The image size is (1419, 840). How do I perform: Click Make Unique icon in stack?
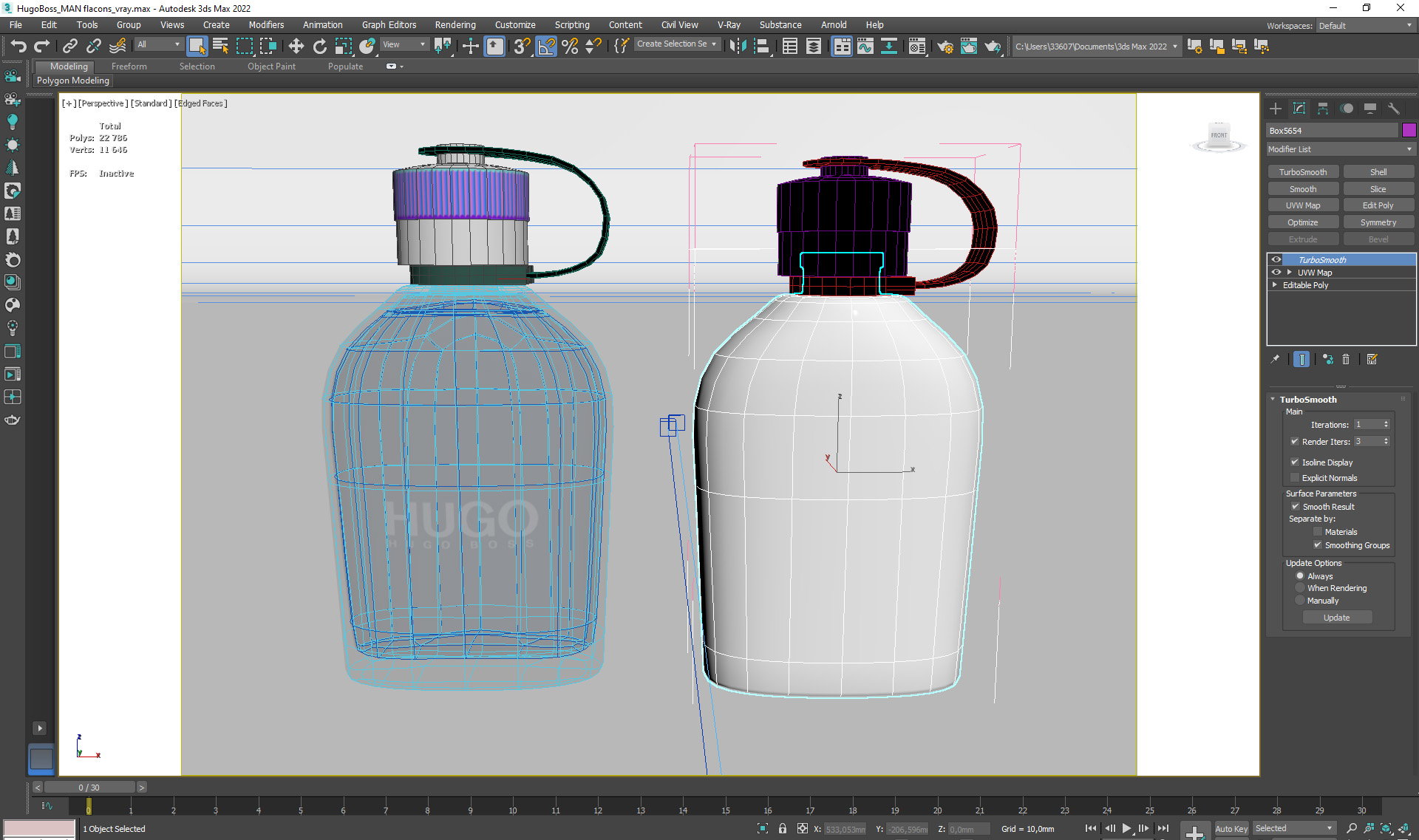point(1328,359)
